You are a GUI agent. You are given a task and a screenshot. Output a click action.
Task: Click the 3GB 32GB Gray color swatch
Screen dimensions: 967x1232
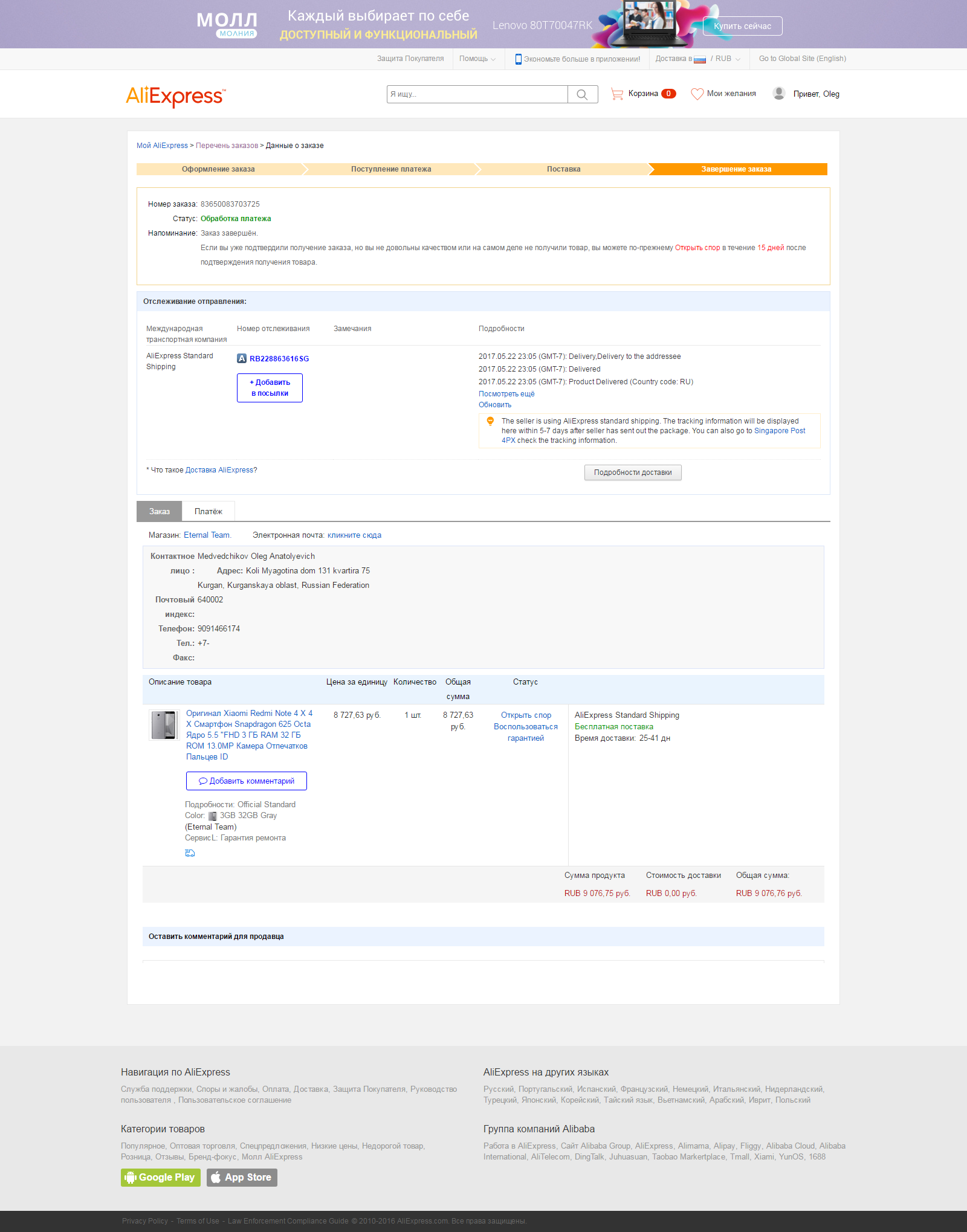click(x=212, y=816)
